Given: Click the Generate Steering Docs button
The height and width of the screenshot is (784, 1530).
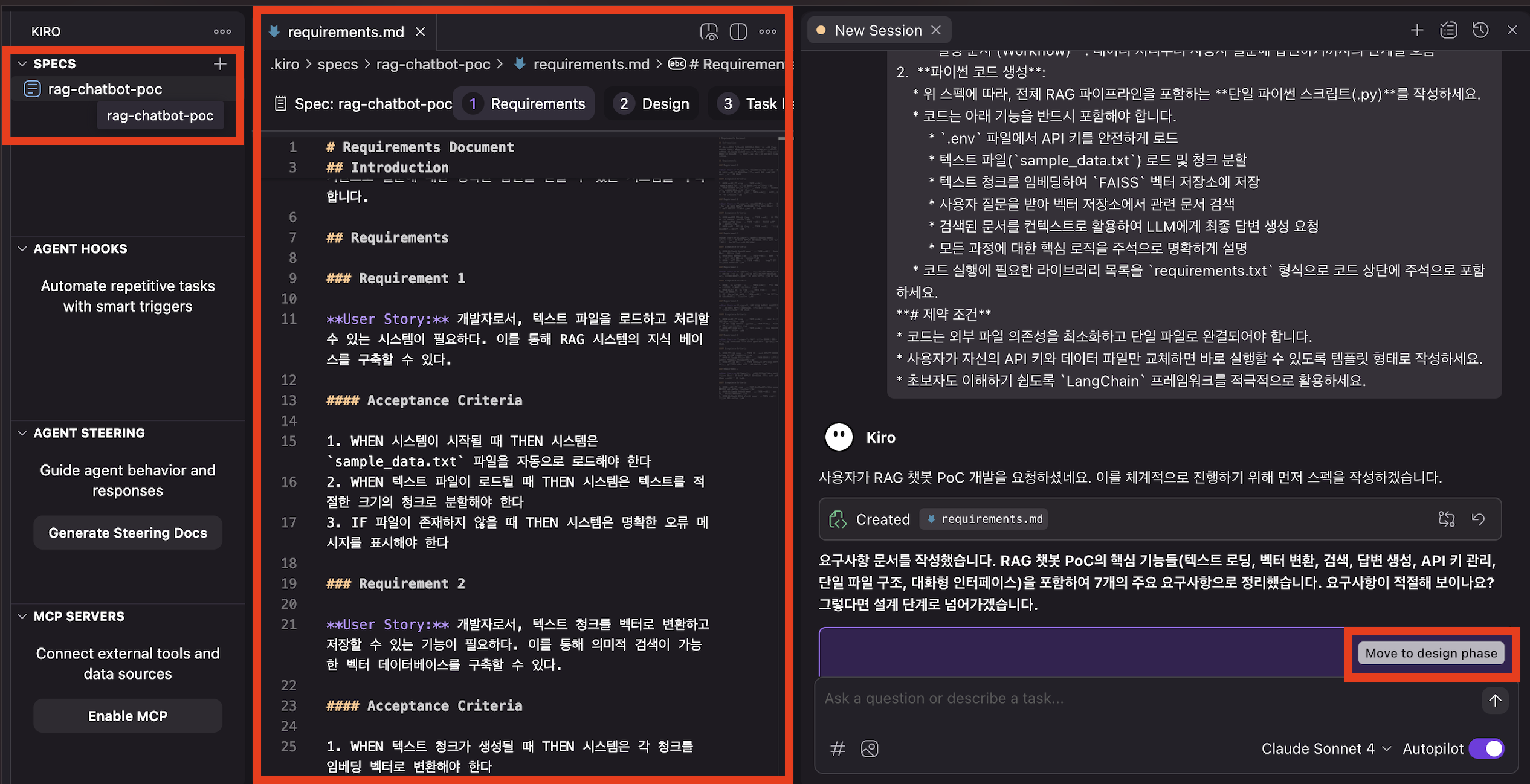Looking at the screenshot, I should pos(127,533).
